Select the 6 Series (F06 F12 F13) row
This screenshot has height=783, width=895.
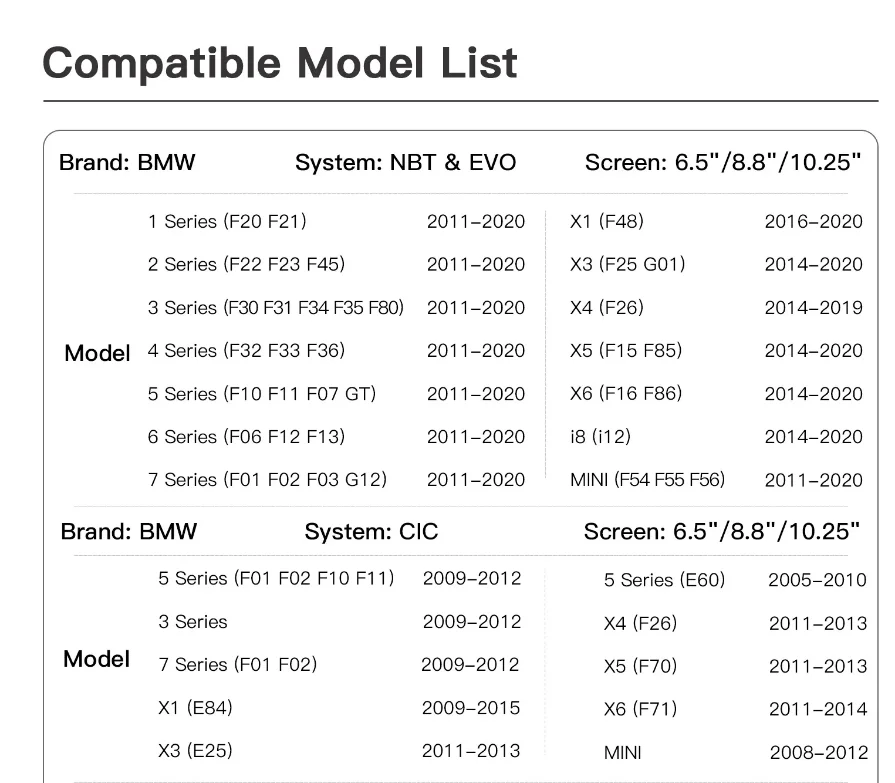point(336,437)
